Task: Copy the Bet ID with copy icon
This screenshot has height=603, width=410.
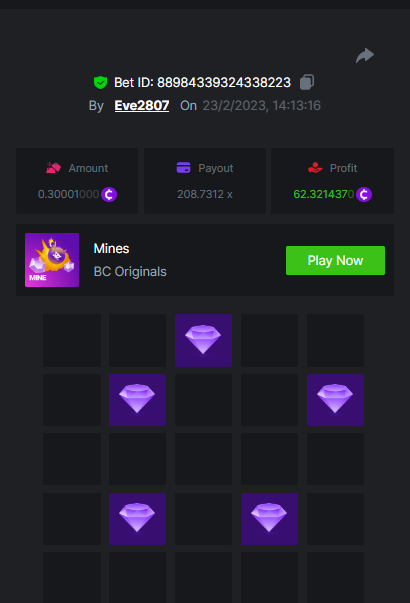Action: point(307,82)
